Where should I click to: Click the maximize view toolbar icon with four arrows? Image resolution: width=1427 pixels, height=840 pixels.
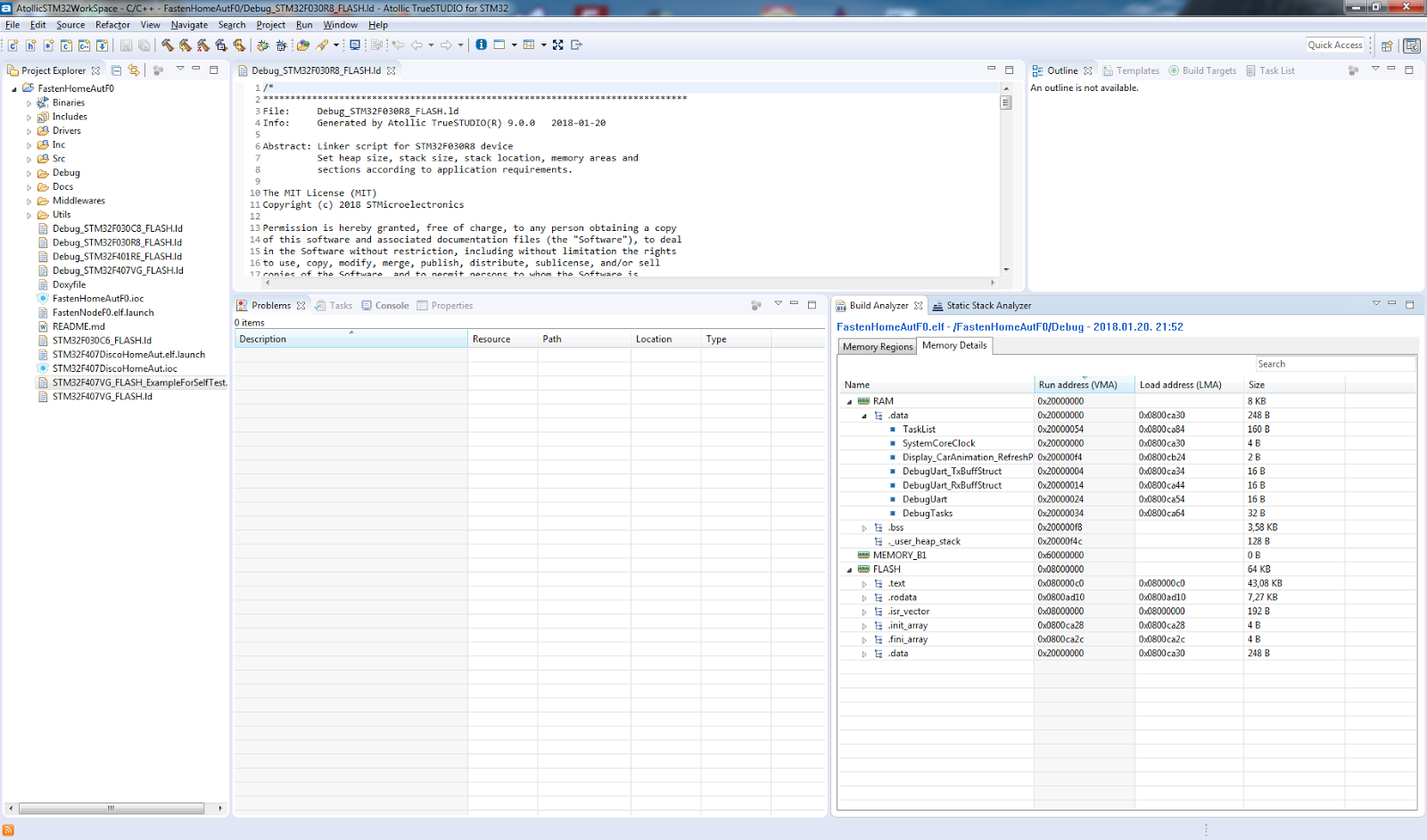(x=557, y=45)
